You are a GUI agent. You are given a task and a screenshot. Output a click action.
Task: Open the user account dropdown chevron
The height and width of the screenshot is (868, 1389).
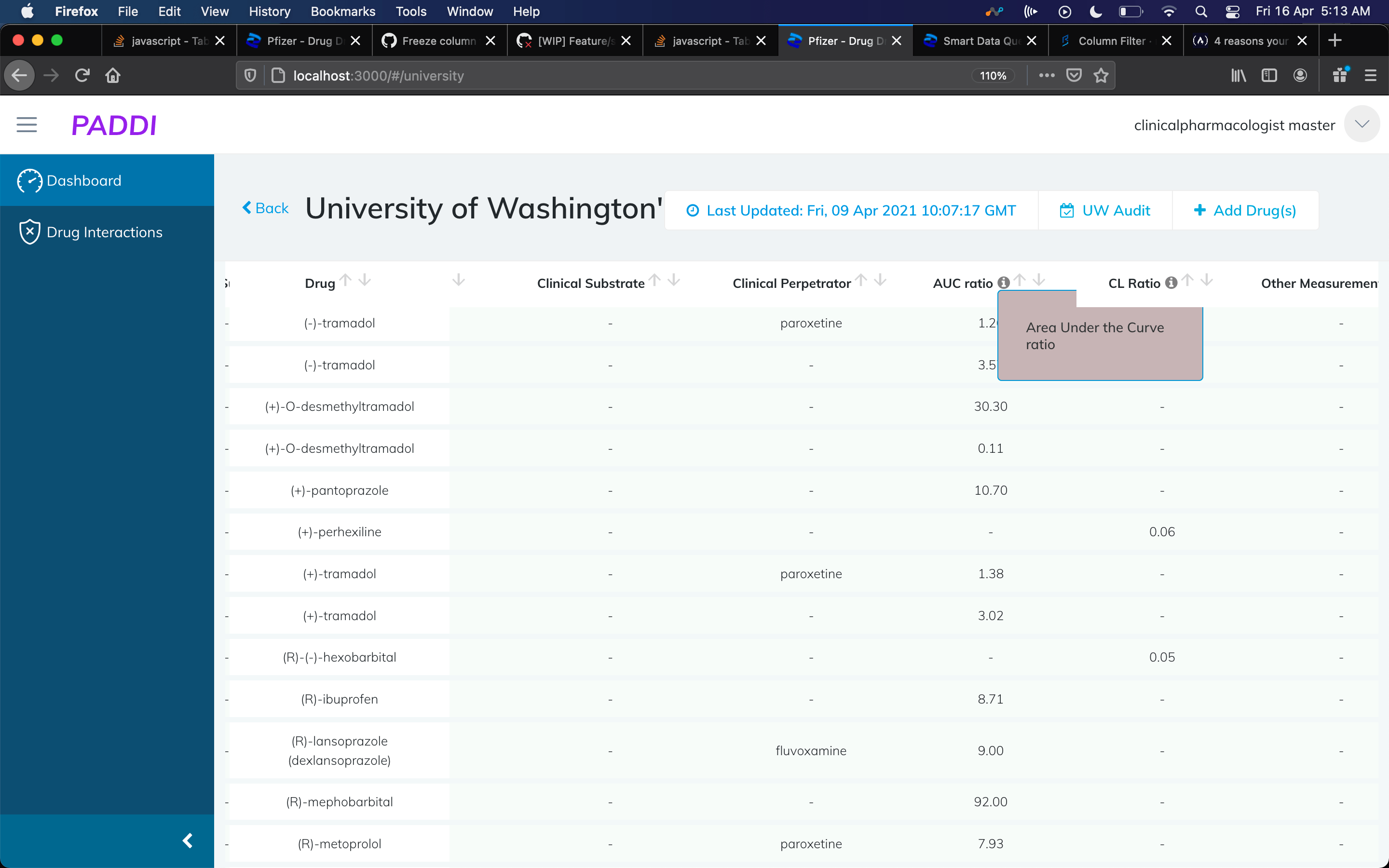[x=1362, y=124]
